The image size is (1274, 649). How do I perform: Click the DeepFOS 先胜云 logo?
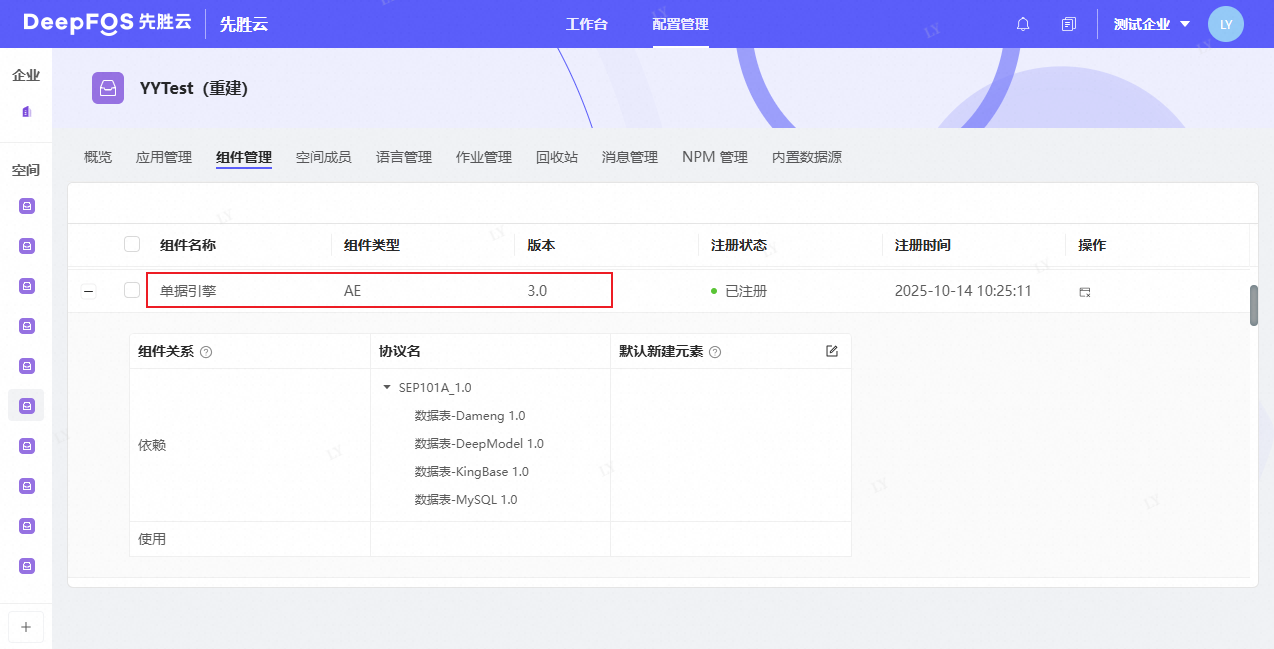[x=107, y=23]
